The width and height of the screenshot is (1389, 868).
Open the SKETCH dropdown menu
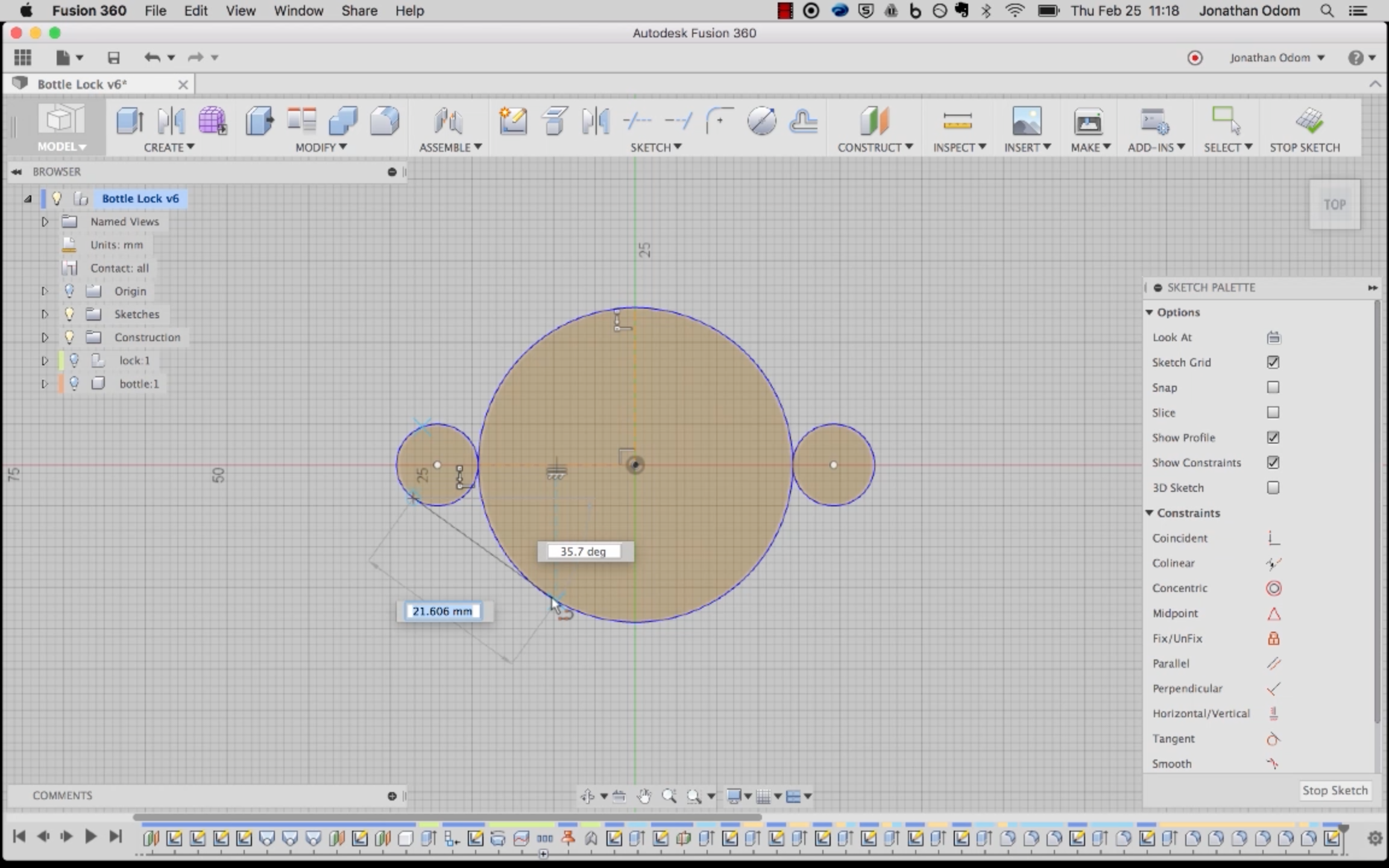(x=655, y=147)
